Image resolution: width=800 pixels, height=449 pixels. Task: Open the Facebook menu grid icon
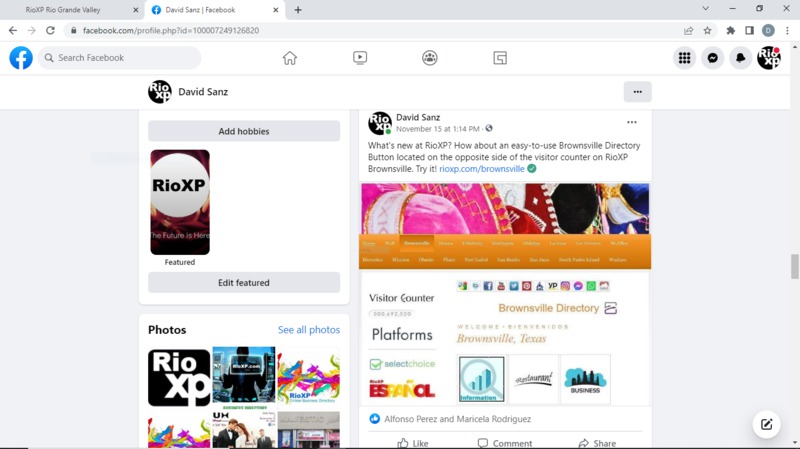pos(684,58)
